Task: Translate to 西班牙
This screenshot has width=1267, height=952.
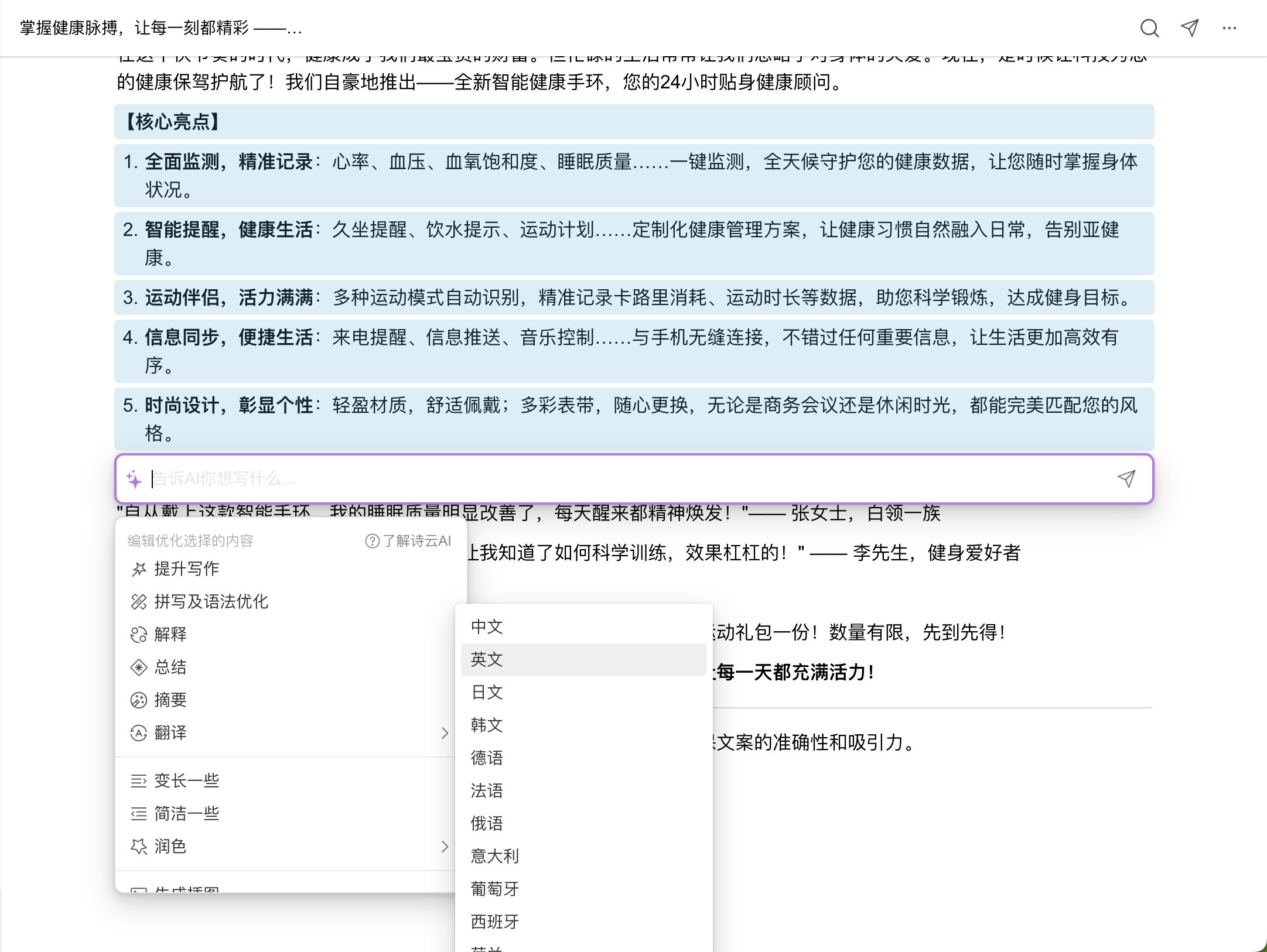Action: click(x=583, y=922)
